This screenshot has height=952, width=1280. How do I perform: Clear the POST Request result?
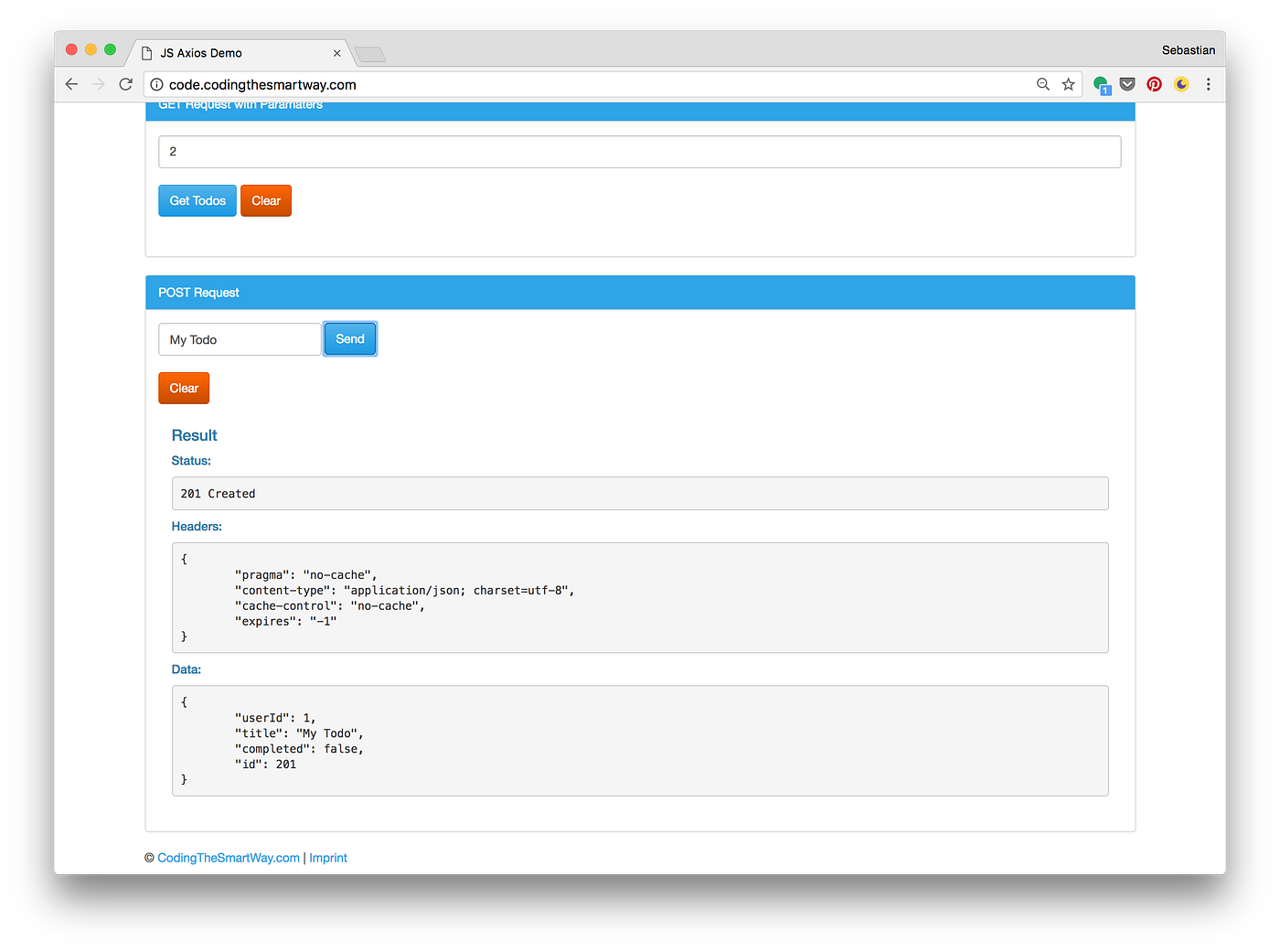(183, 388)
